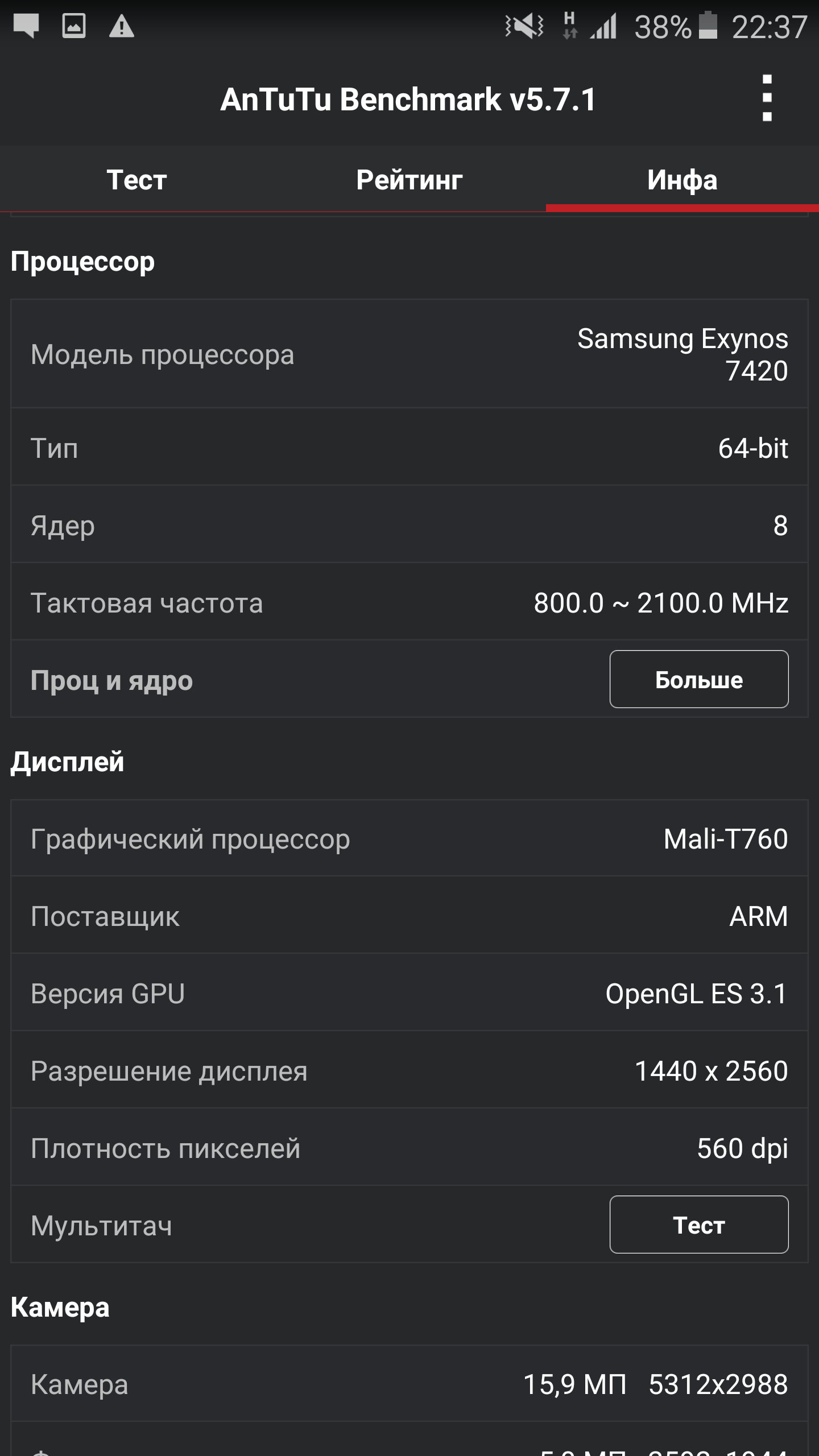Image resolution: width=819 pixels, height=1456 pixels.
Task: Tap the warning triangle status icon
Action: [121, 27]
